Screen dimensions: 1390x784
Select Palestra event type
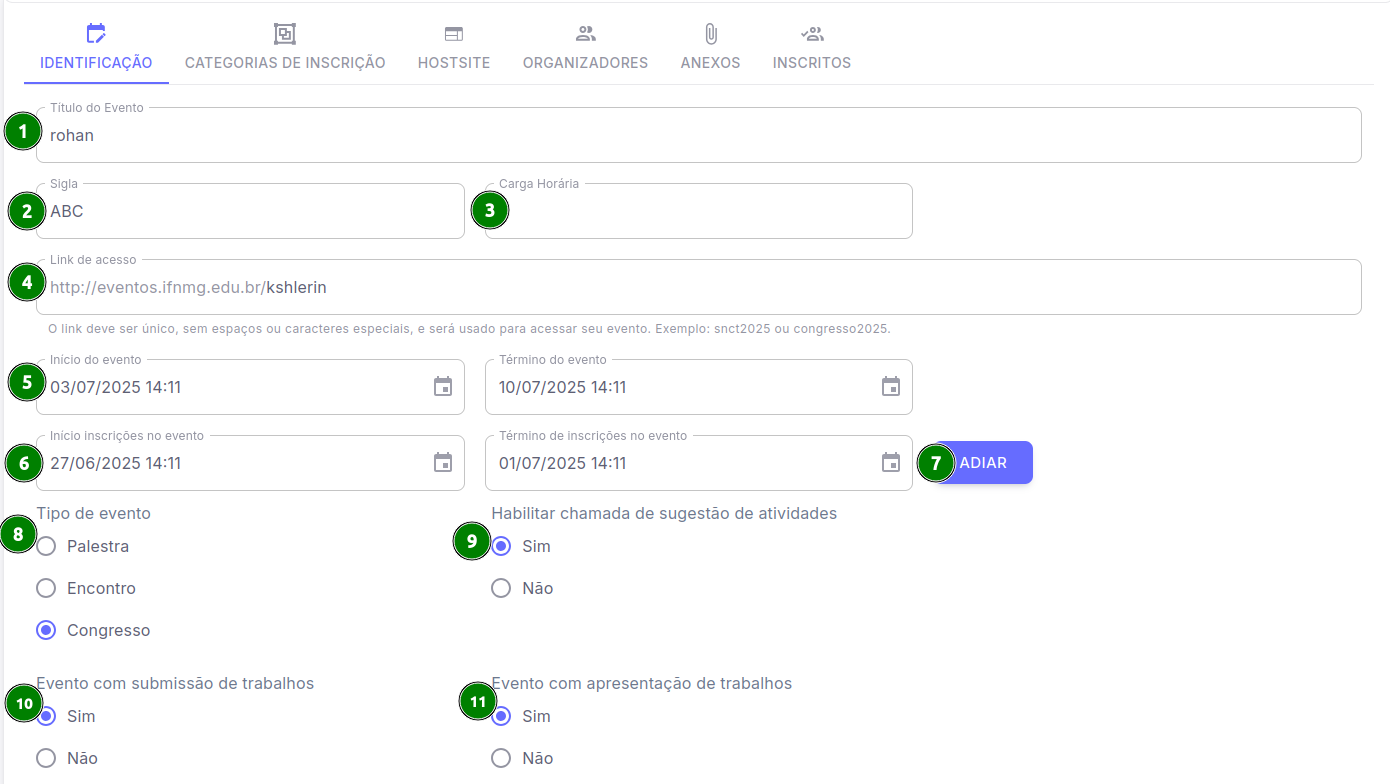(46, 546)
